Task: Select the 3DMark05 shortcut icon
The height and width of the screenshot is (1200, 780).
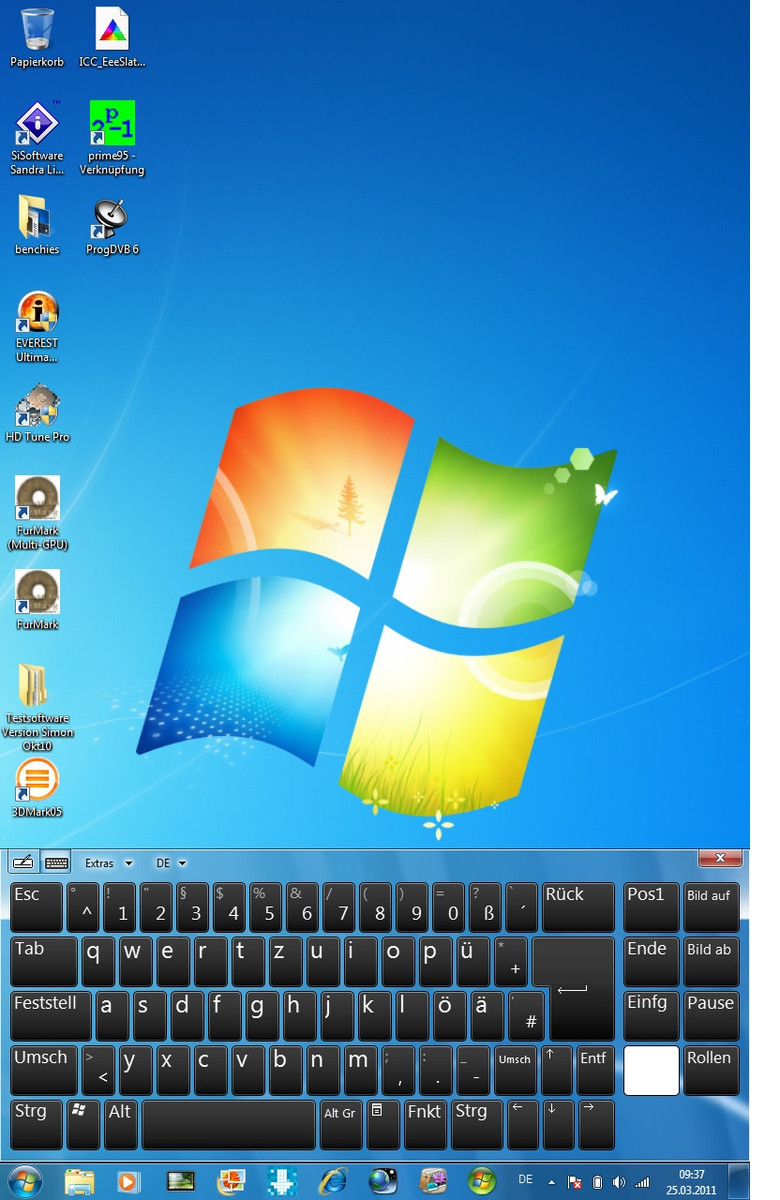Action: tap(37, 788)
